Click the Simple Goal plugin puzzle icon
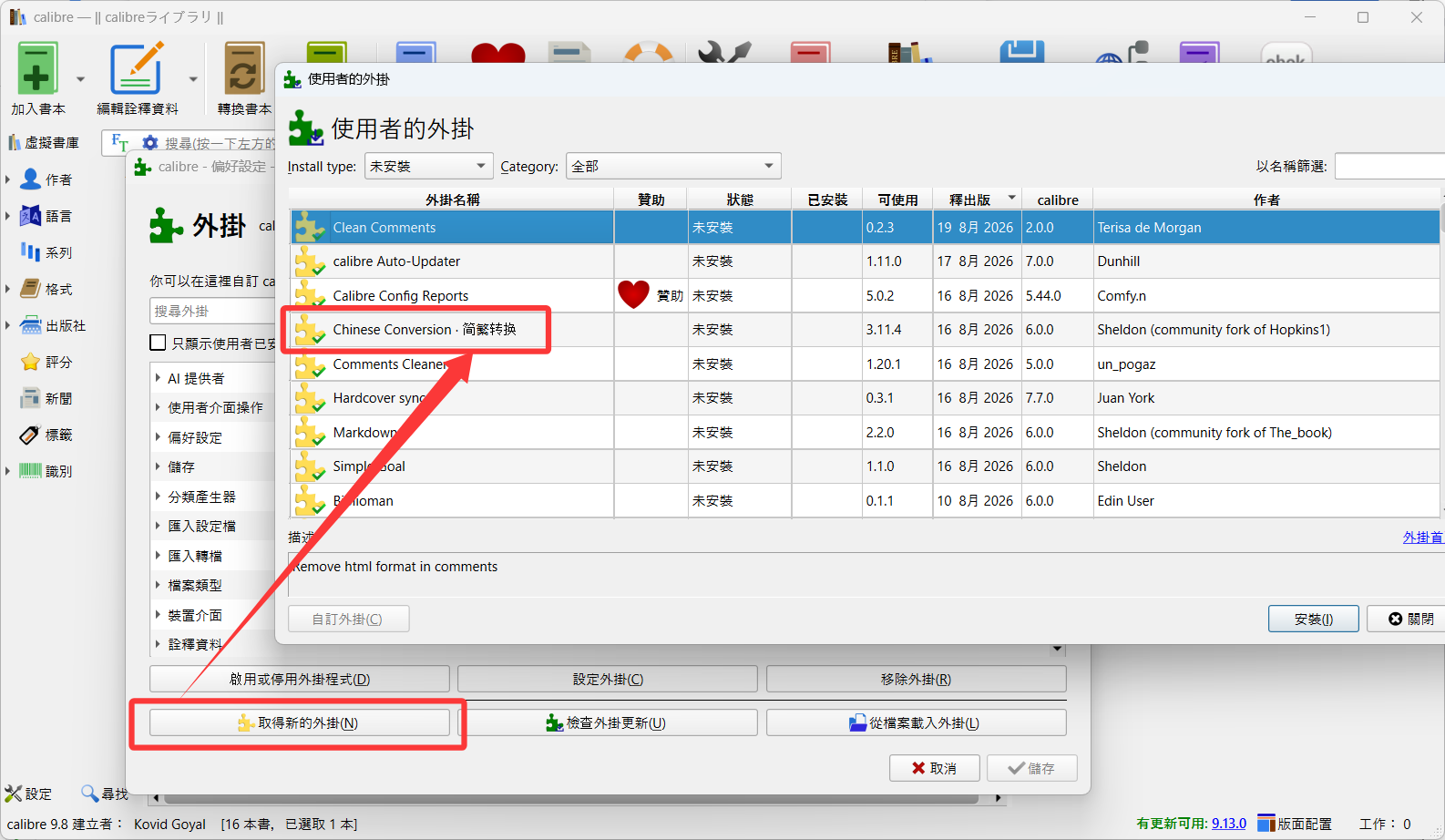Viewport: 1445px width, 840px height. [310, 466]
